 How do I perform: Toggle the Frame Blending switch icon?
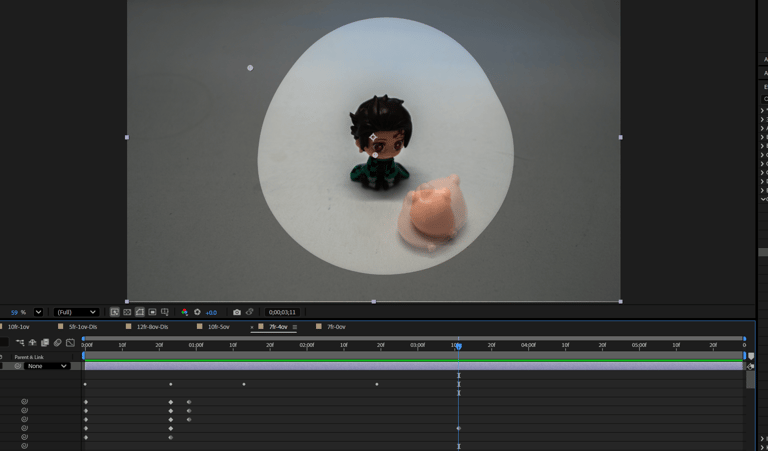pos(45,342)
